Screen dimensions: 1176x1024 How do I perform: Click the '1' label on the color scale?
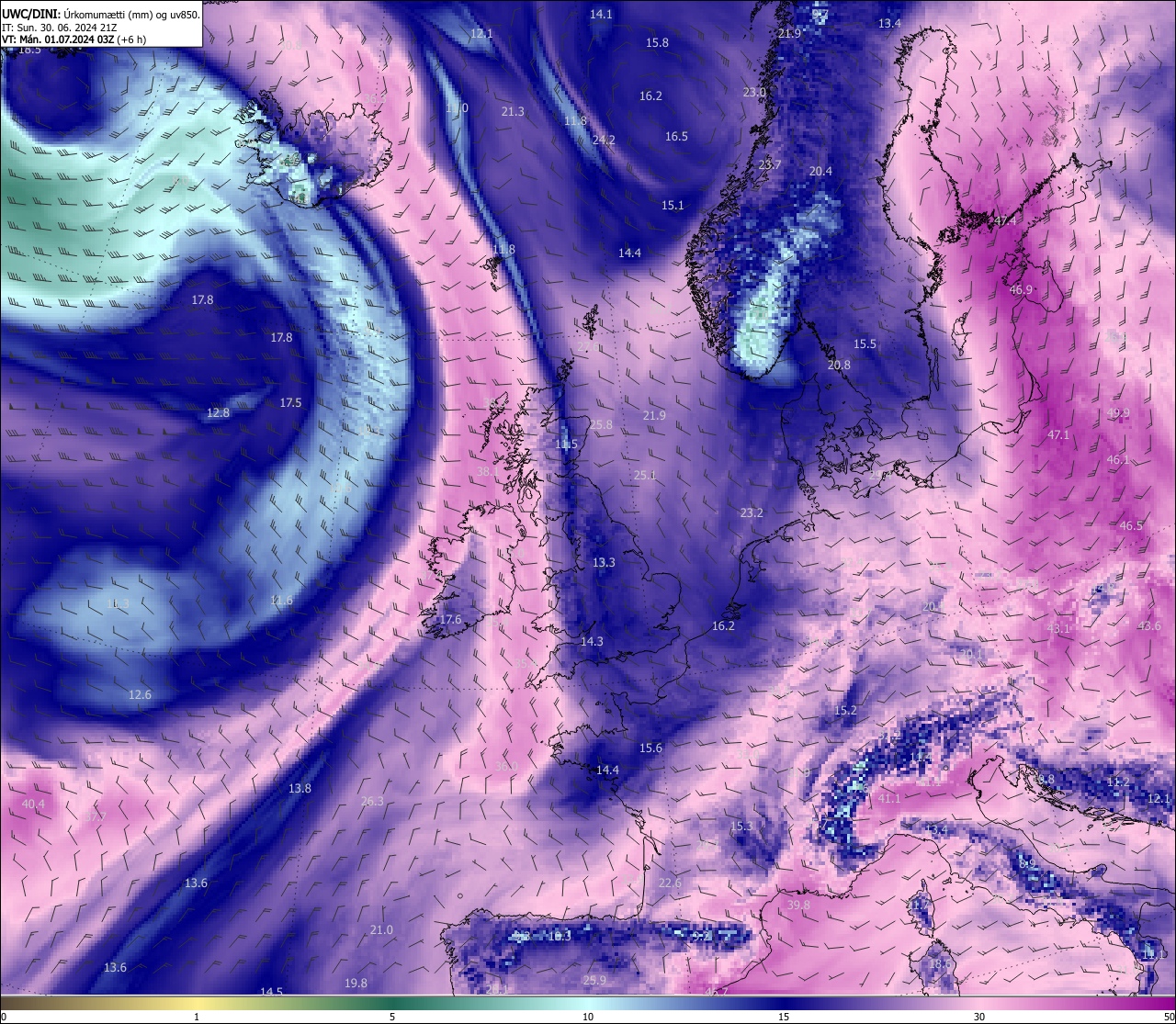[197, 1017]
